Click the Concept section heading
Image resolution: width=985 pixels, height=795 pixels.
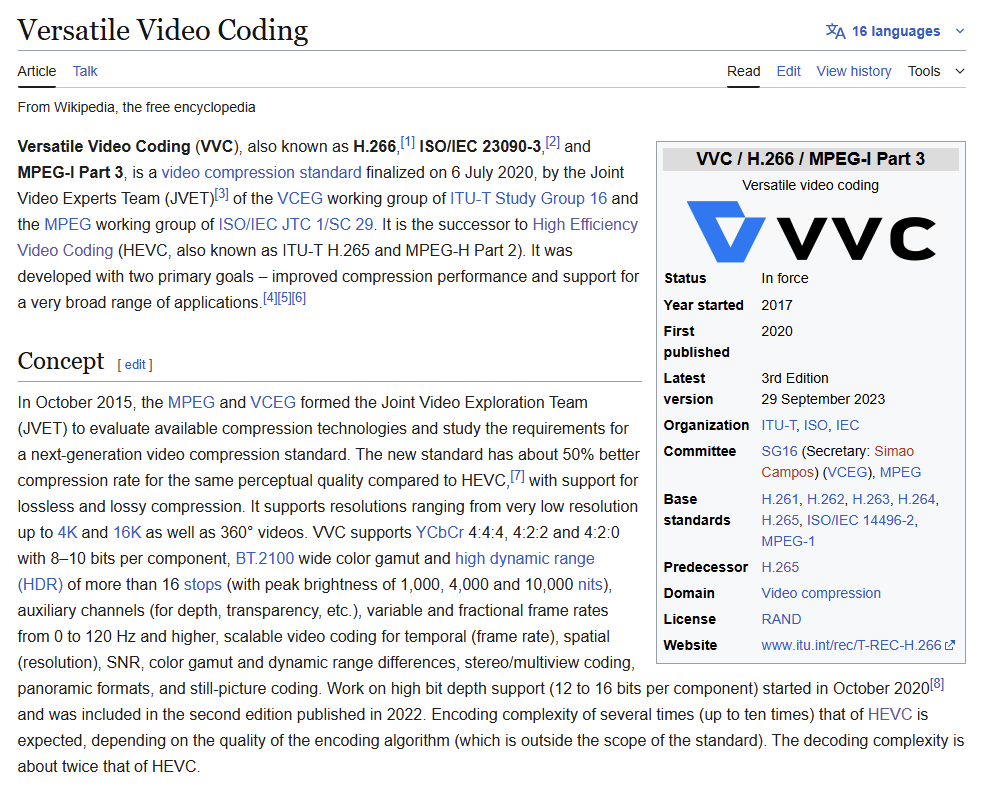[x=60, y=361]
